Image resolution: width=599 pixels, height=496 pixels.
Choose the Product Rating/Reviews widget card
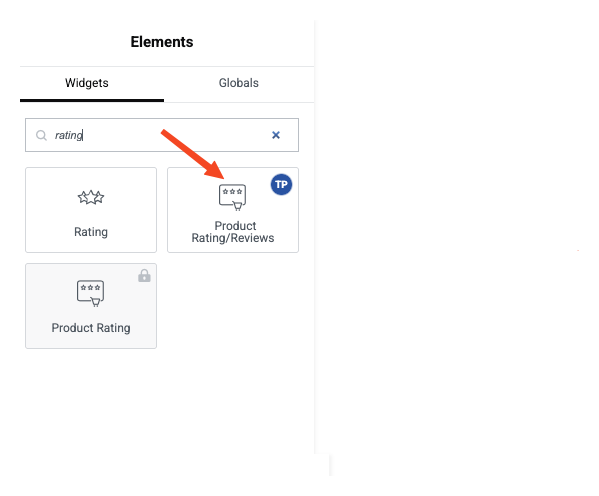pyautogui.click(x=233, y=210)
